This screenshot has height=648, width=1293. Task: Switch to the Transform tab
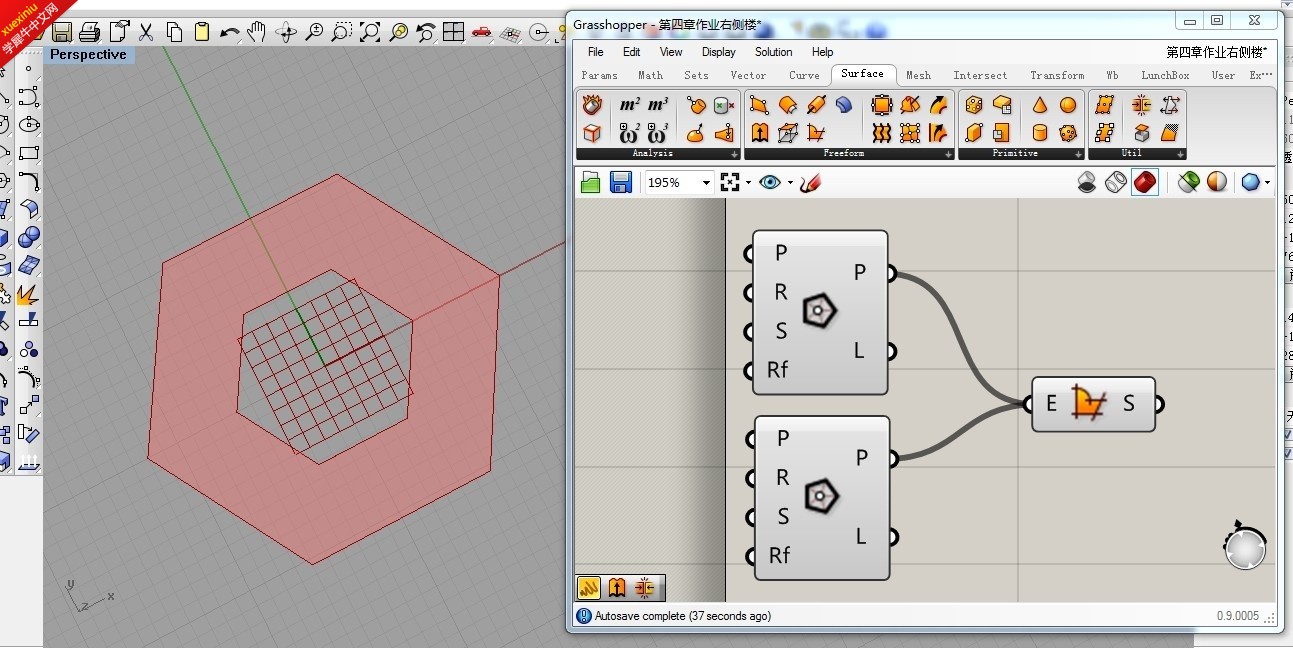pyautogui.click(x=1057, y=75)
